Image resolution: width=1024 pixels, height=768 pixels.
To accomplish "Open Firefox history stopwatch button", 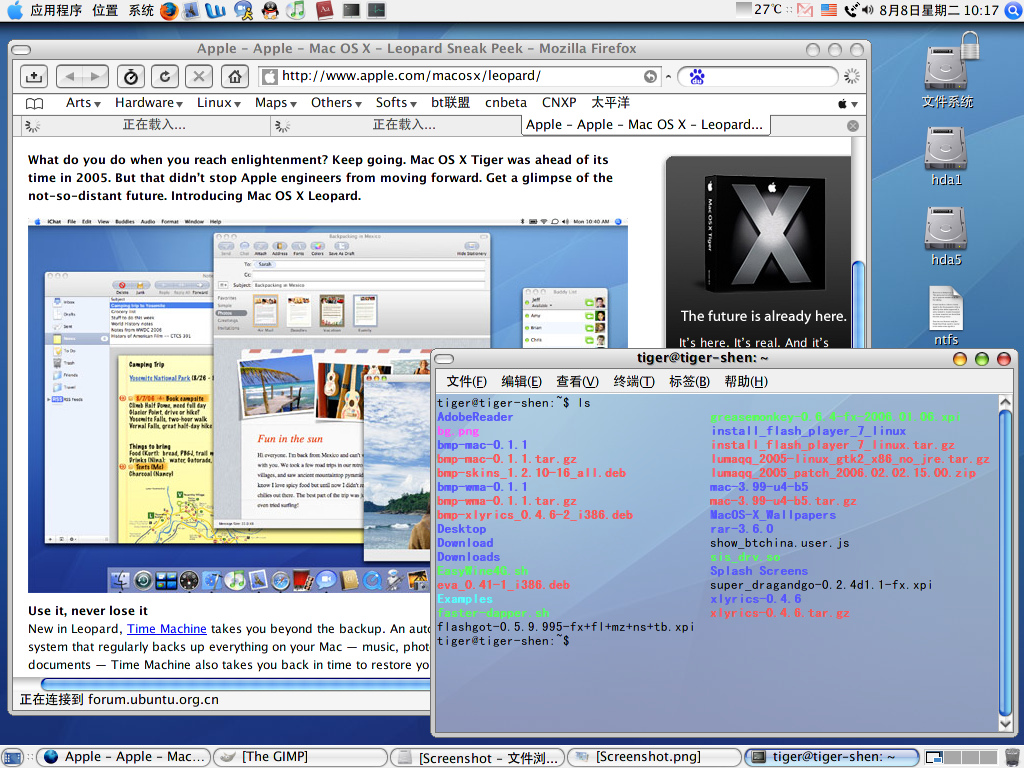I will (x=131, y=76).
